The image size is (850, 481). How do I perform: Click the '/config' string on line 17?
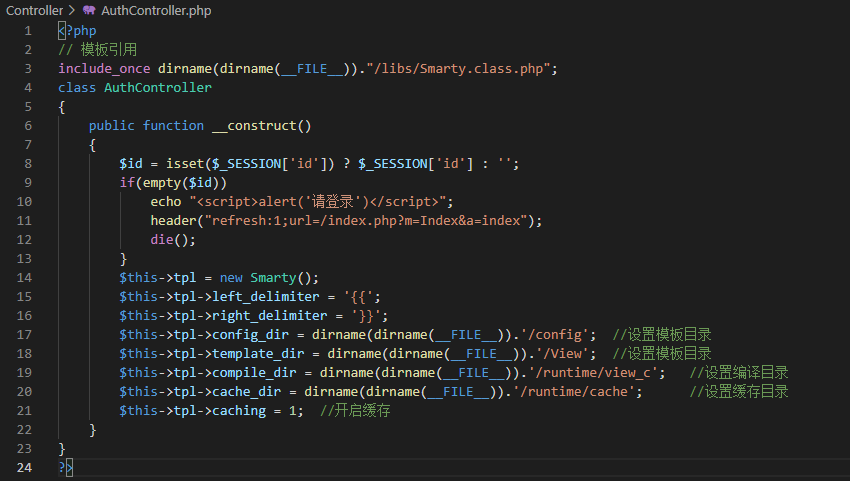555,335
